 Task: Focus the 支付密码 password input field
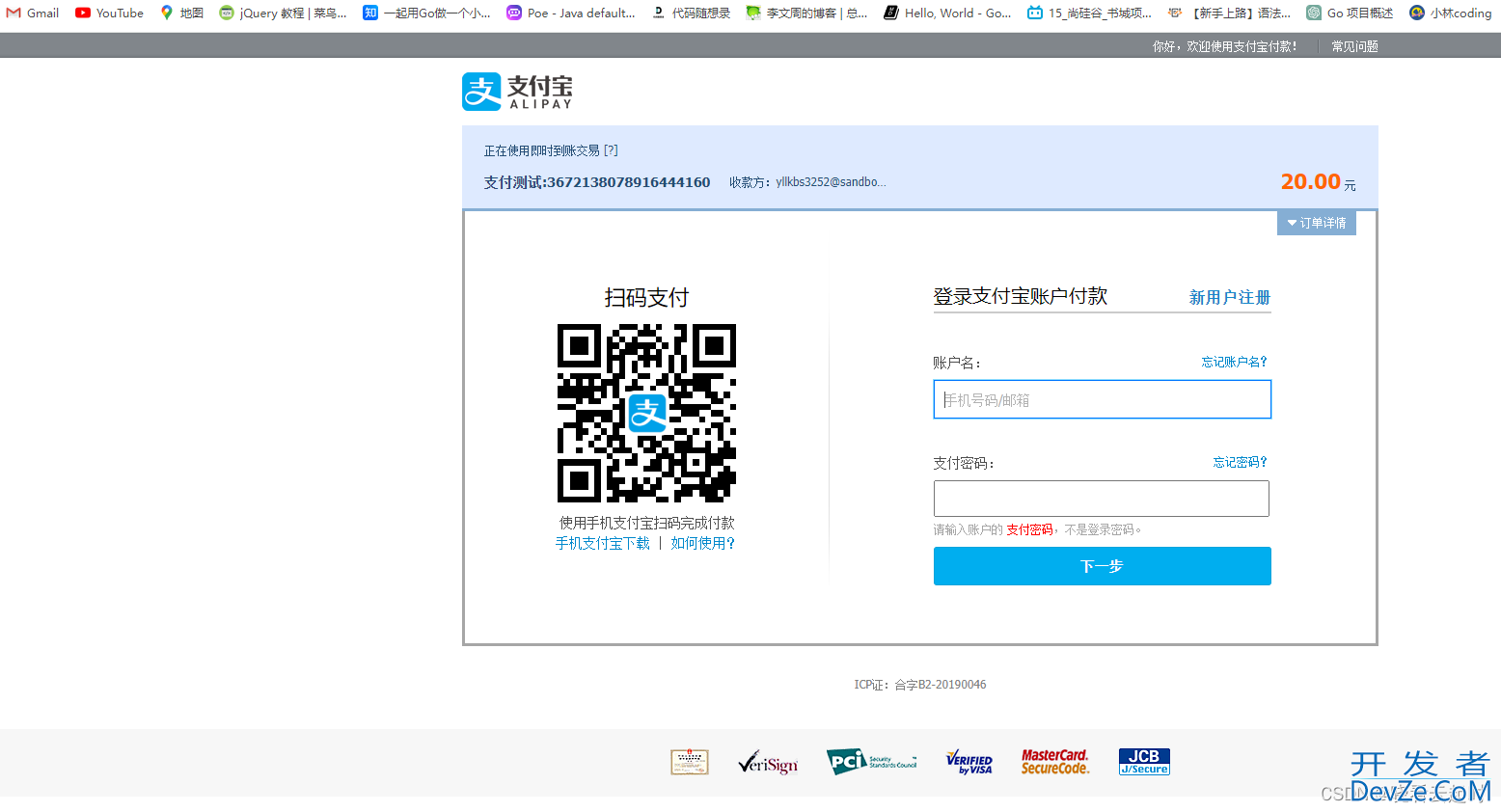tap(1102, 499)
